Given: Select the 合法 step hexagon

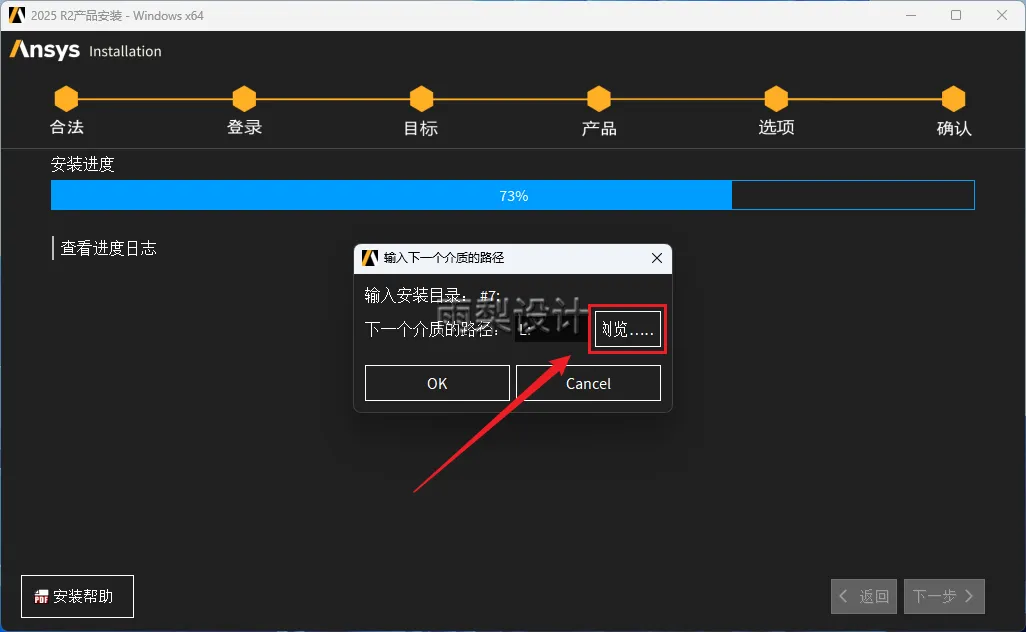Looking at the screenshot, I should 66,99.
